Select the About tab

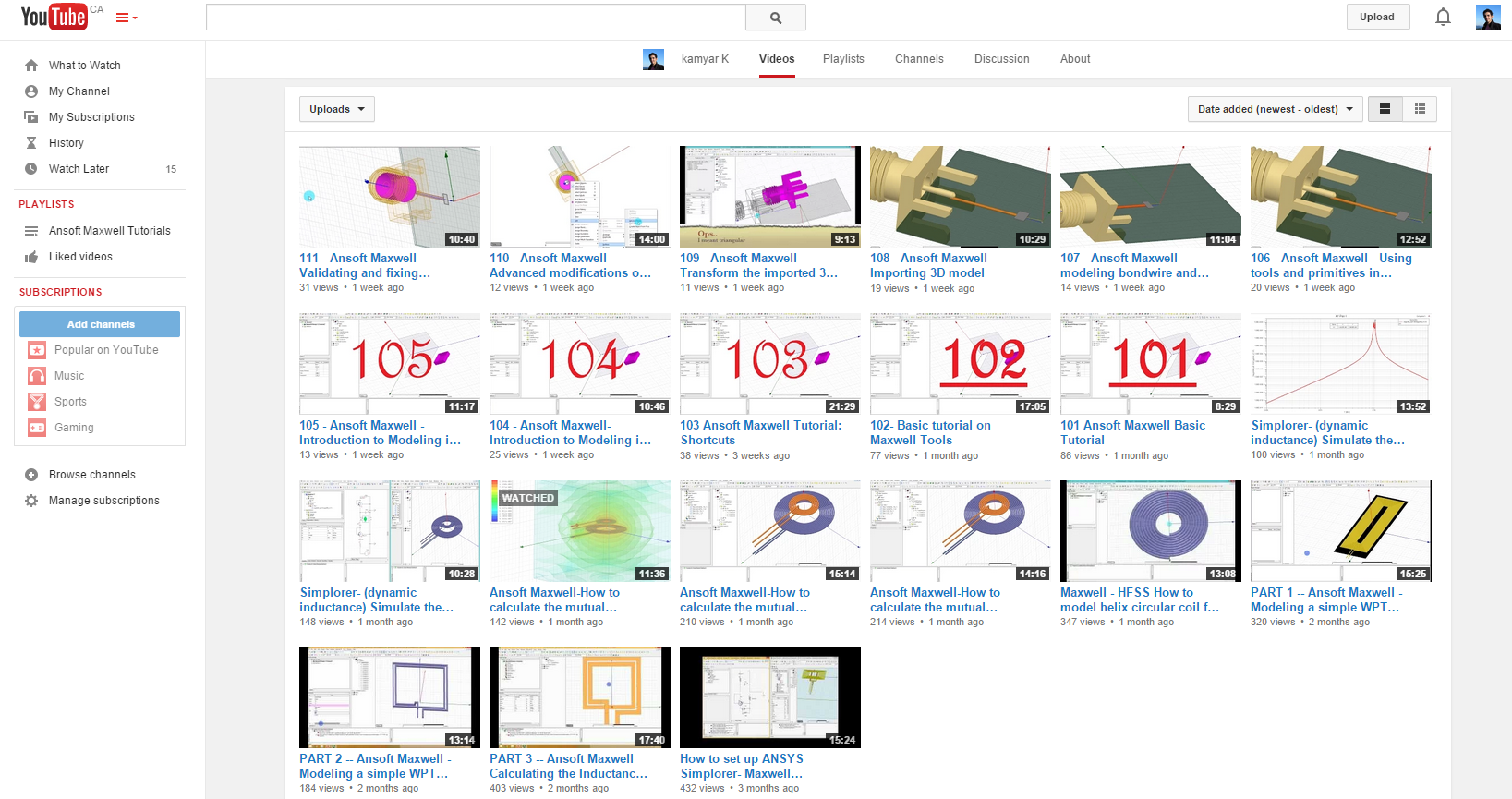tap(1075, 59)
